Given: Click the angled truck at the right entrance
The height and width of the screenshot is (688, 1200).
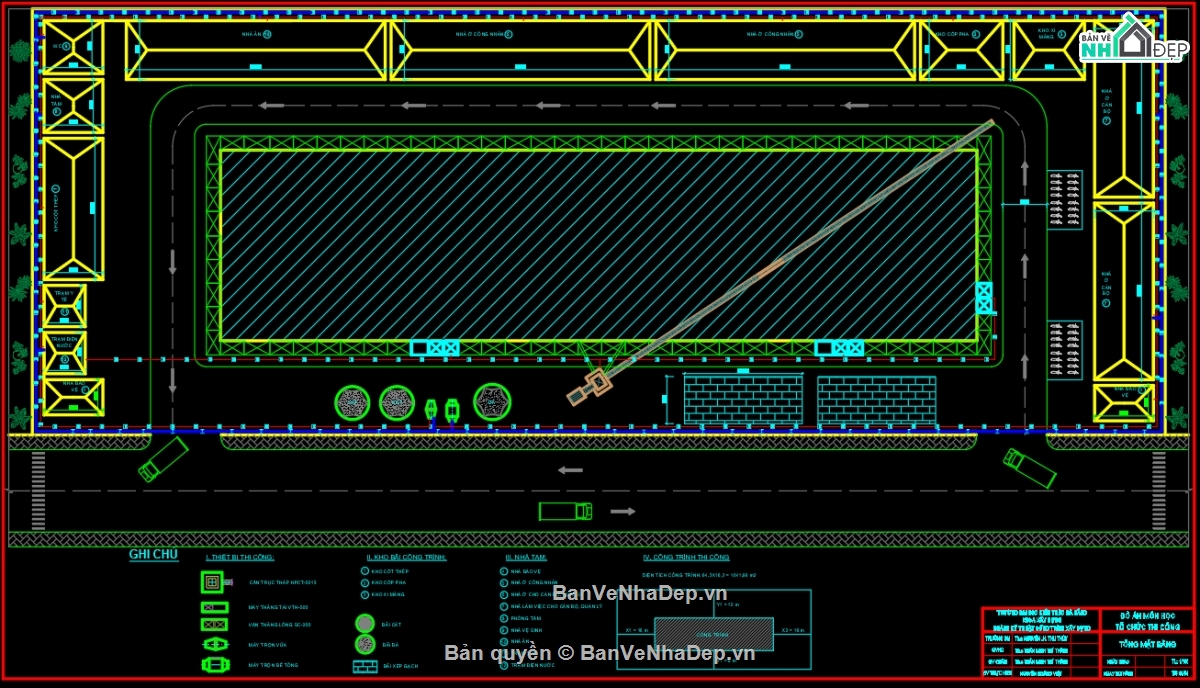Looking at the screenshot, I should [x=1030, y=467].
